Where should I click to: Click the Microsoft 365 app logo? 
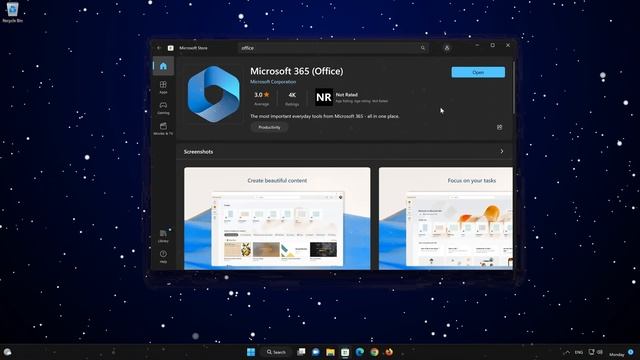[x=213, y=94]
